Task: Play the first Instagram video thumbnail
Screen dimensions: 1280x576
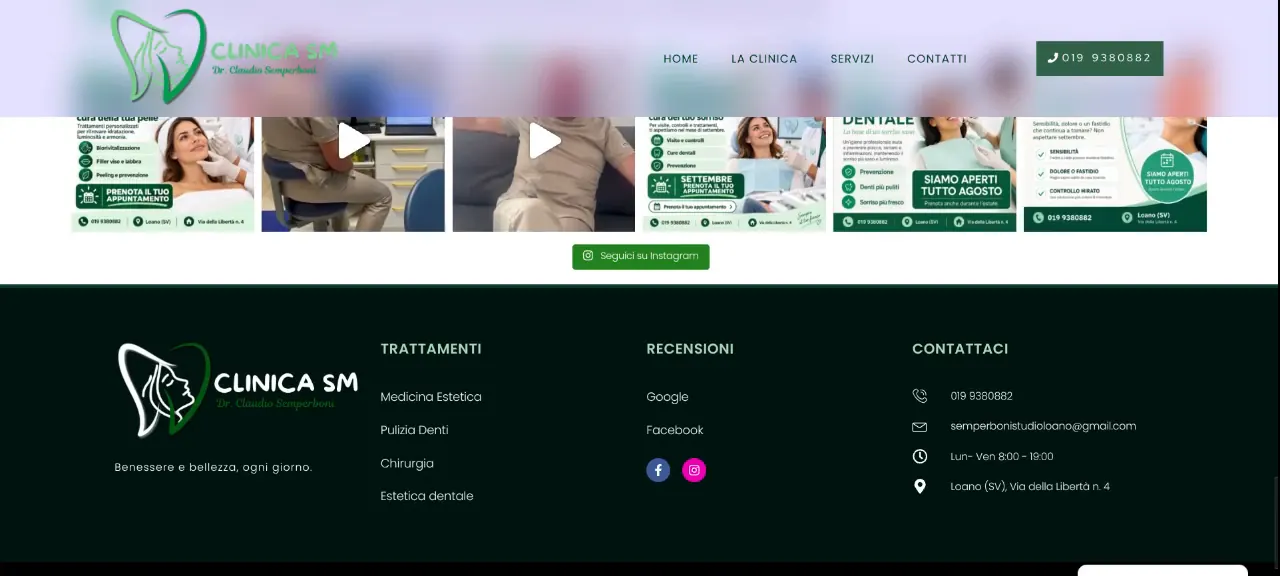Action: point(353,141)
